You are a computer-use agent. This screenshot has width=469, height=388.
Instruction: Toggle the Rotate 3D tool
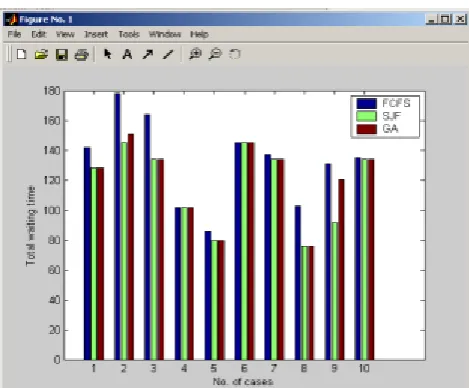235,54
